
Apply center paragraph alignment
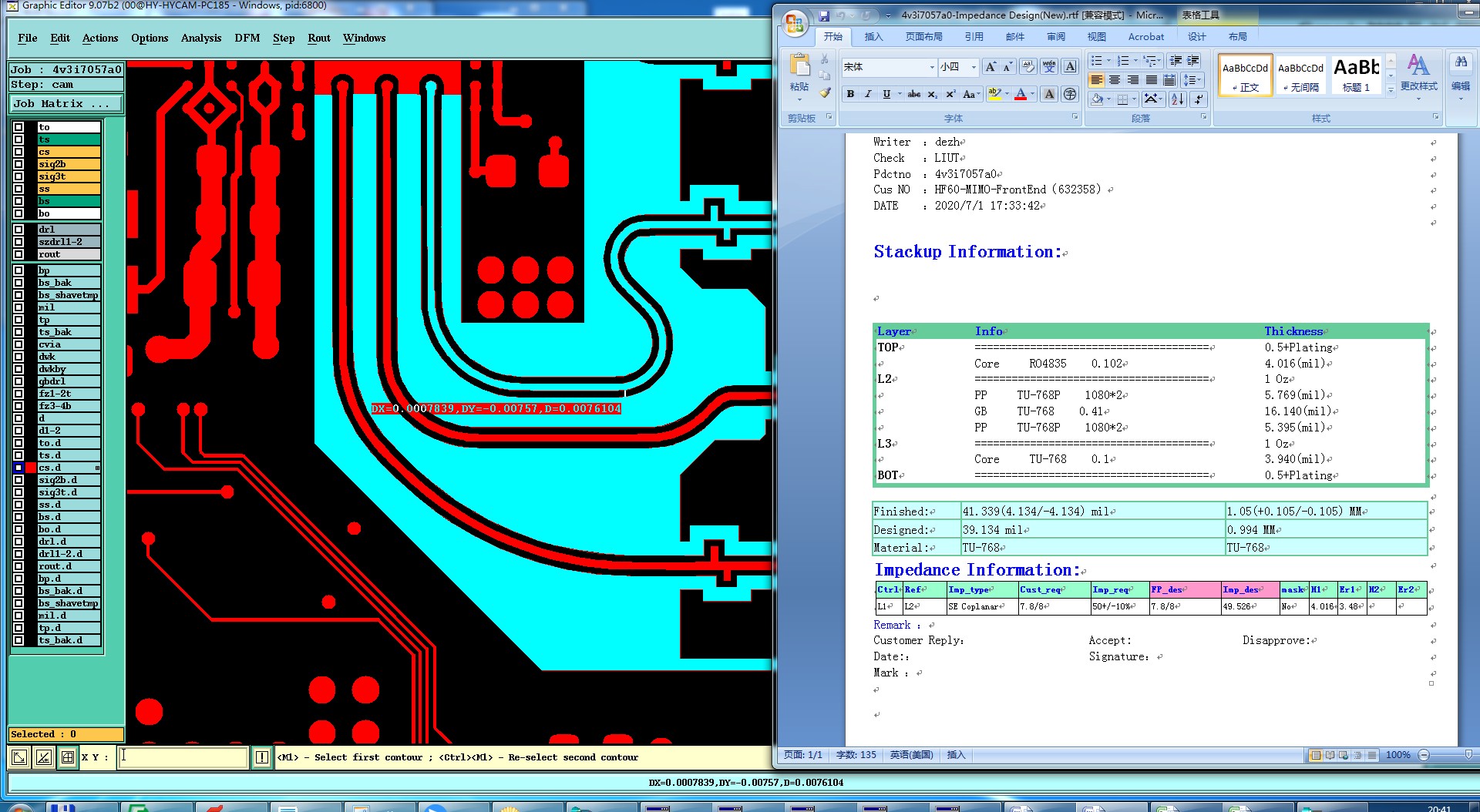(1115, 80)
